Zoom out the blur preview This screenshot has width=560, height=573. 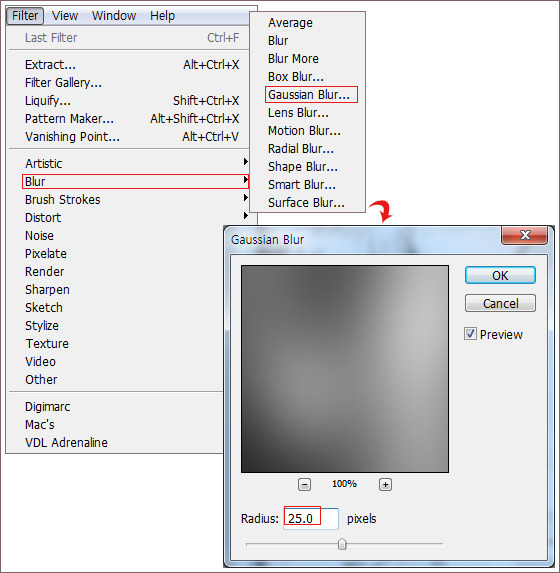304,485
